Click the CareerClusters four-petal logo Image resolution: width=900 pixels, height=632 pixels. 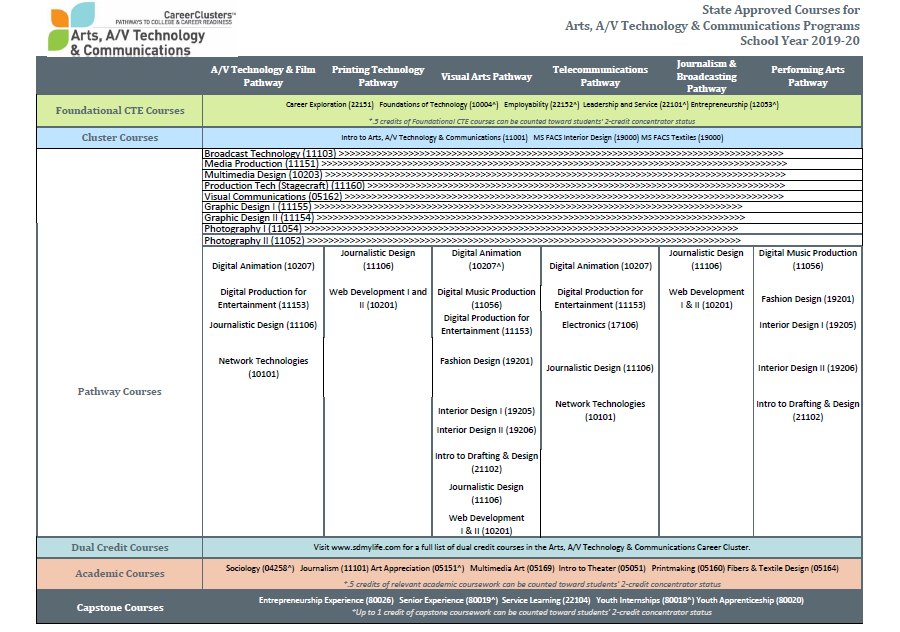(70, 27)
